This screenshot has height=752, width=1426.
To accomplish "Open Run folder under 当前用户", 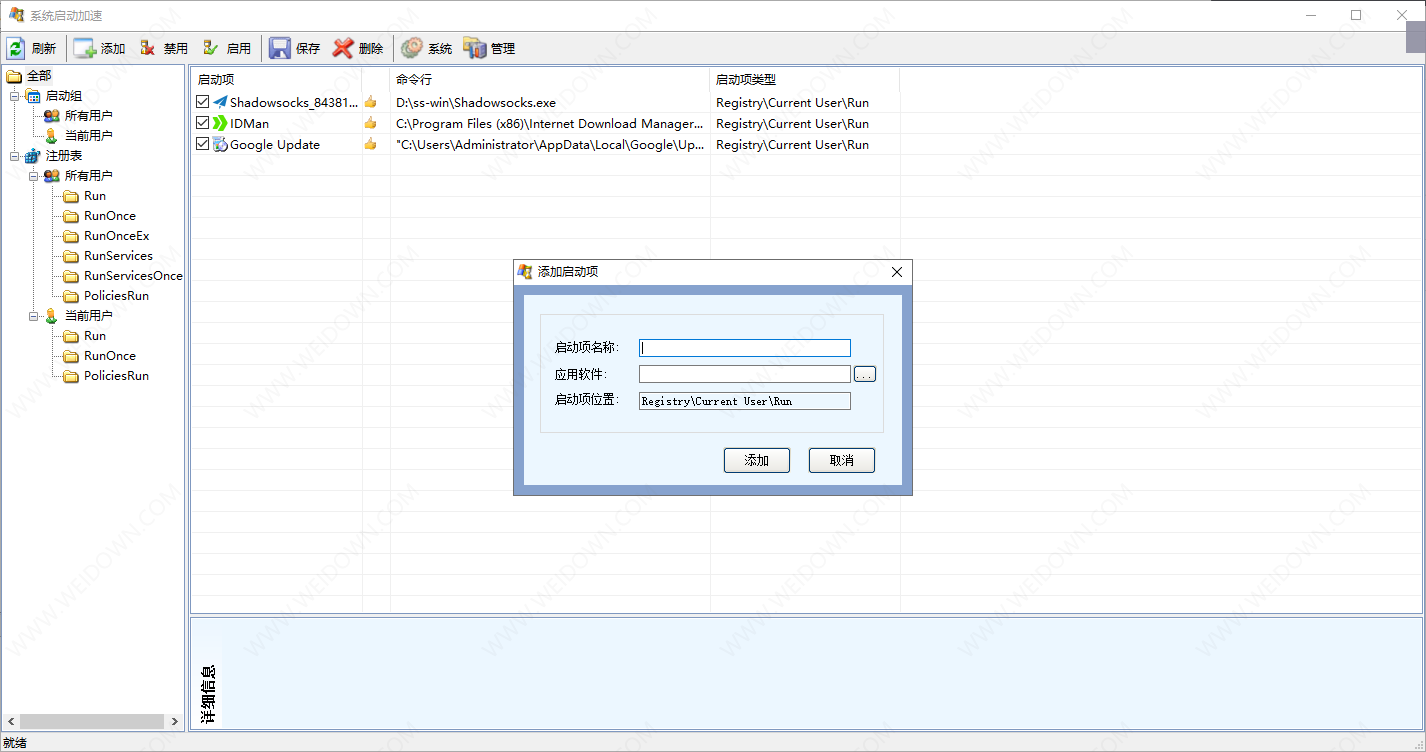I will [x=94, y=336].
